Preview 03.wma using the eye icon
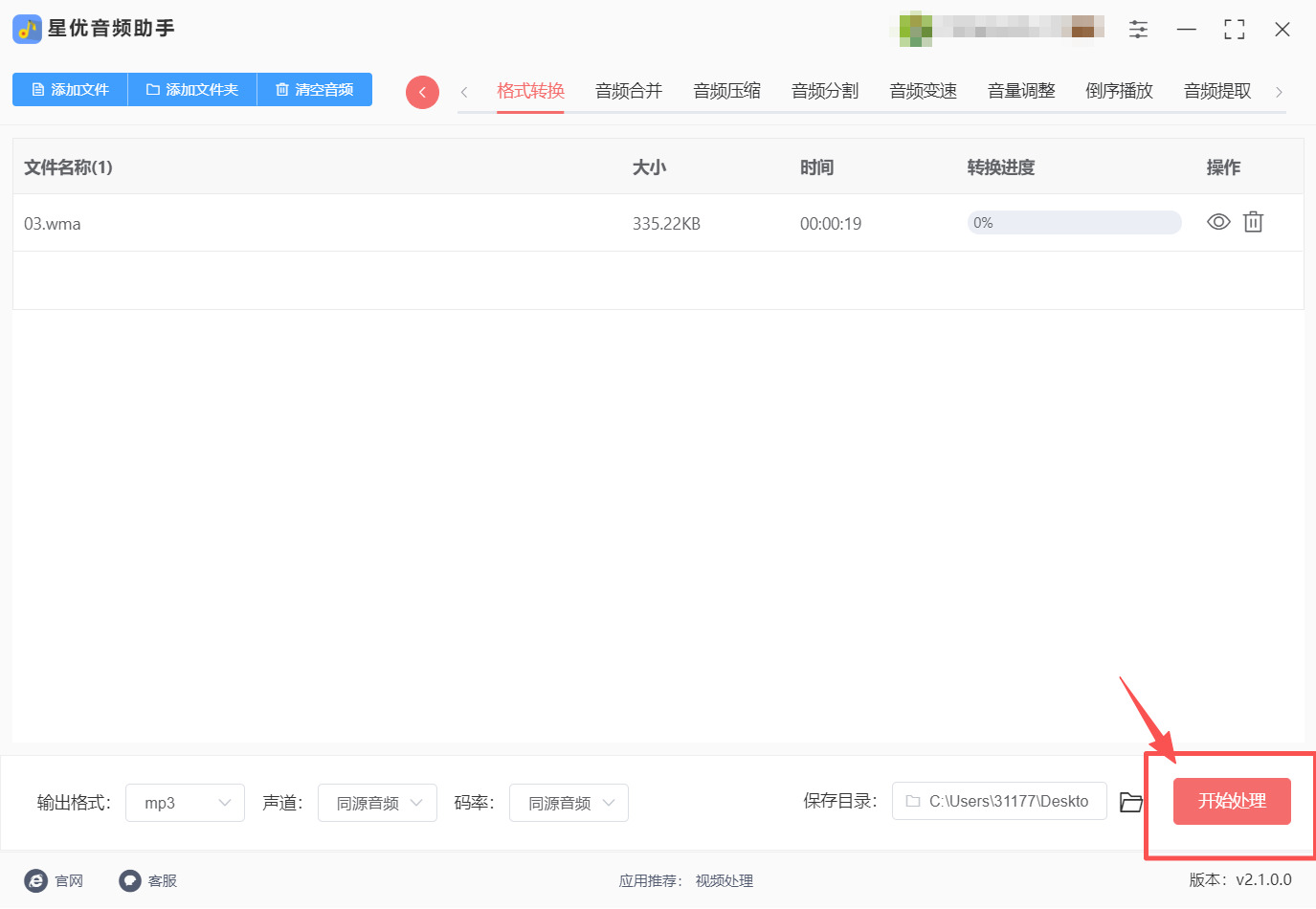This screenshot has height=909, width=1316. click(x=1217, y=221)
